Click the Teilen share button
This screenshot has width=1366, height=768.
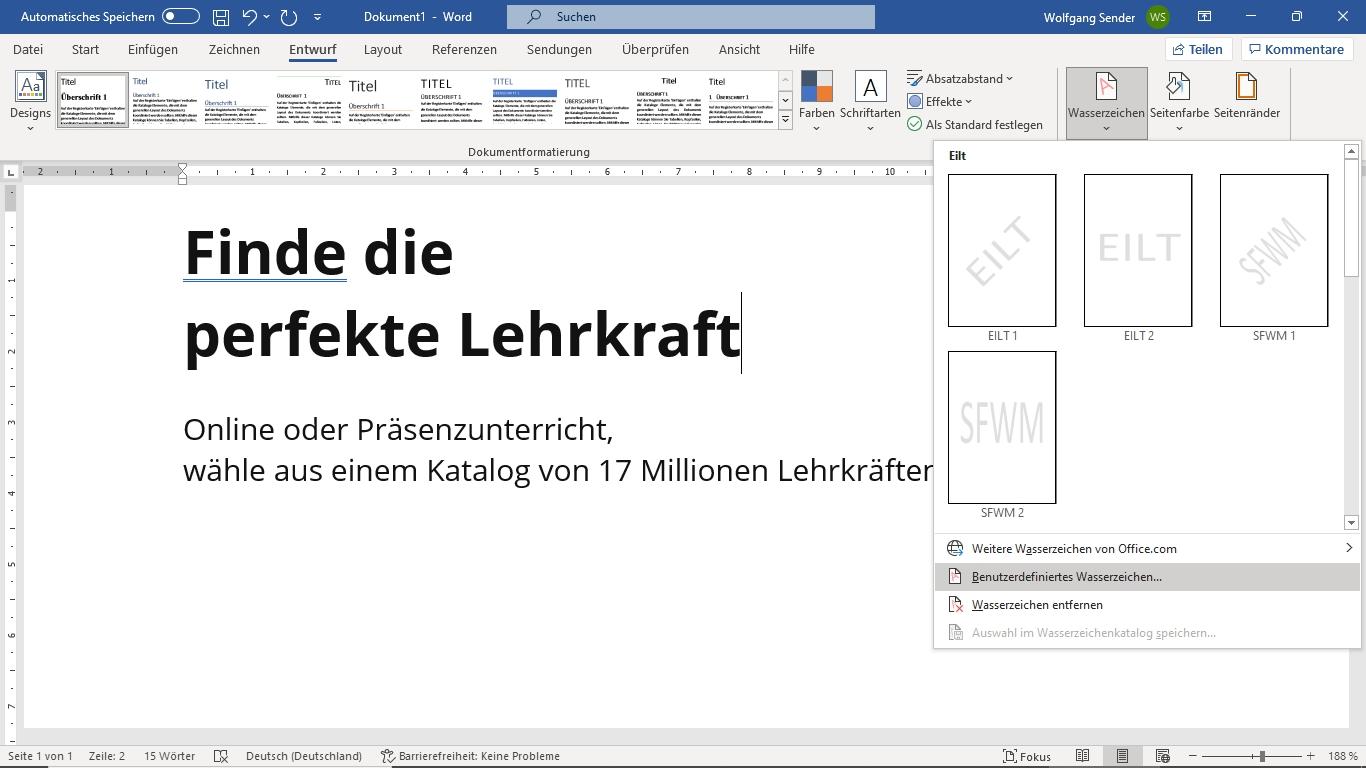(1197, 49)
